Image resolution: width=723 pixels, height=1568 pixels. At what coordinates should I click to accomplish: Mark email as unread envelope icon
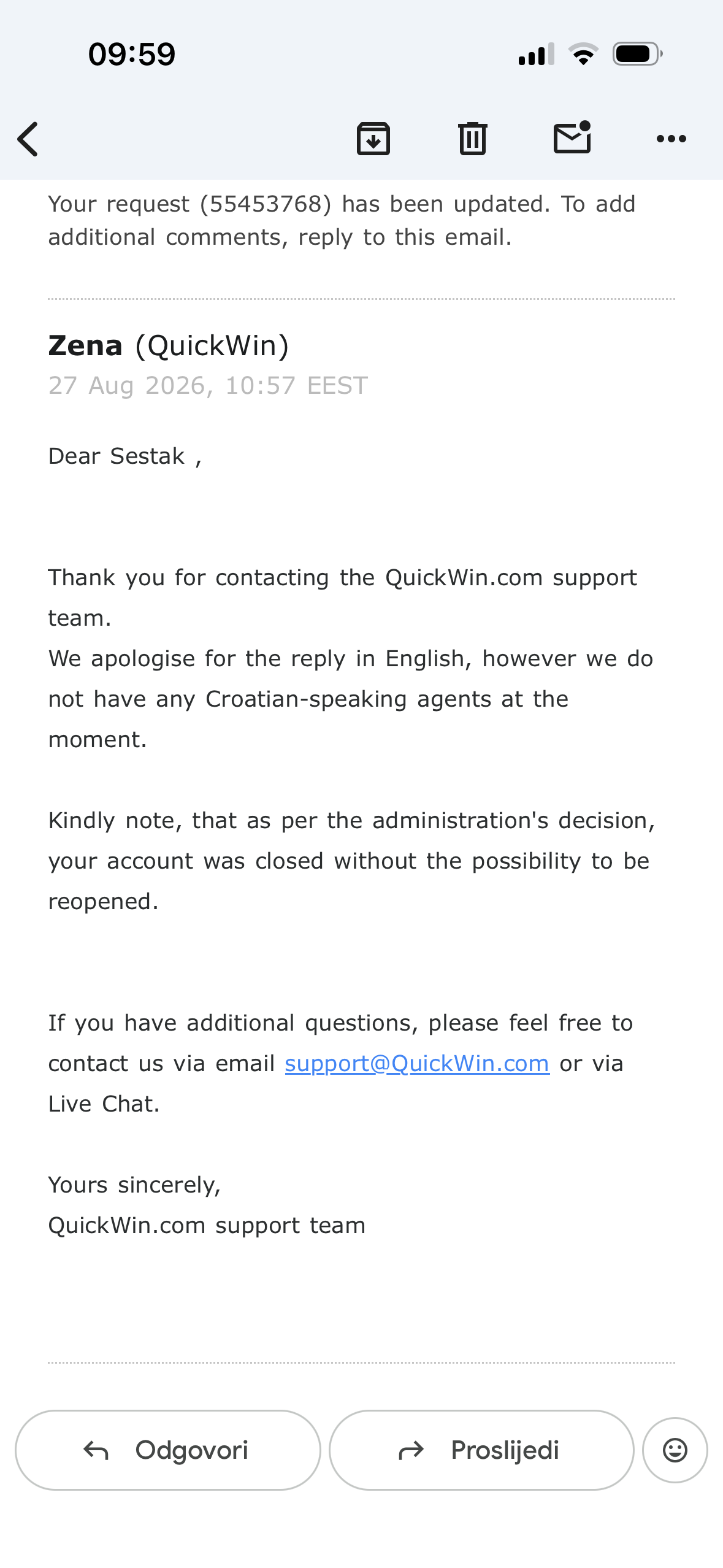(572, 137)
